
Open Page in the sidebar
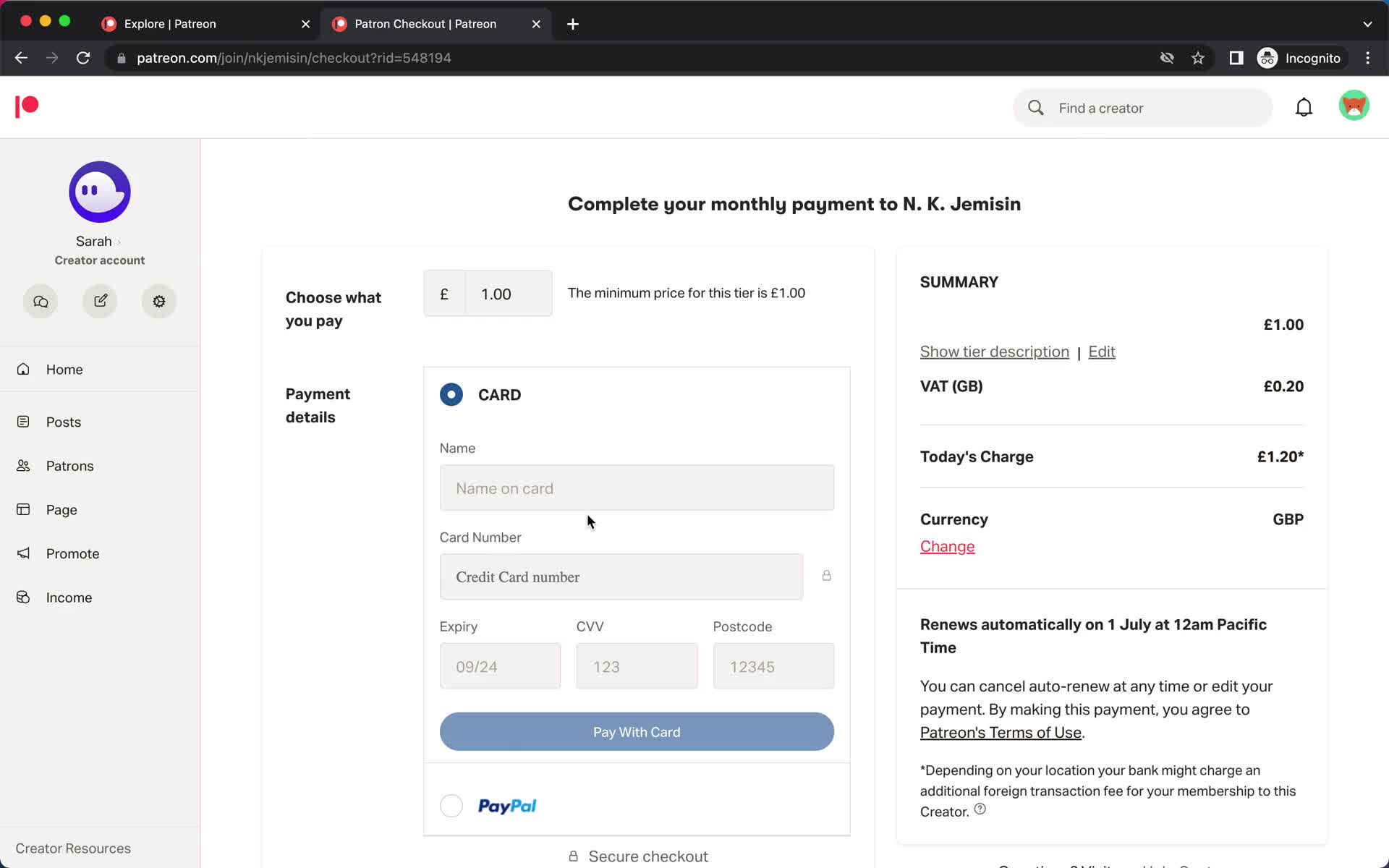click(x=100, y=509)
